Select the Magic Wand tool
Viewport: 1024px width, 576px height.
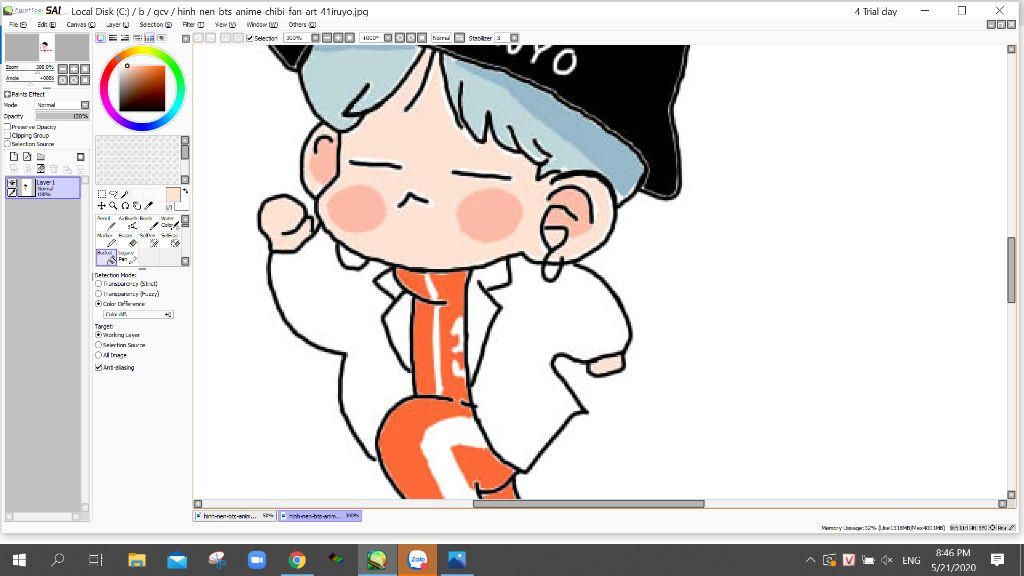coord(125,194)
